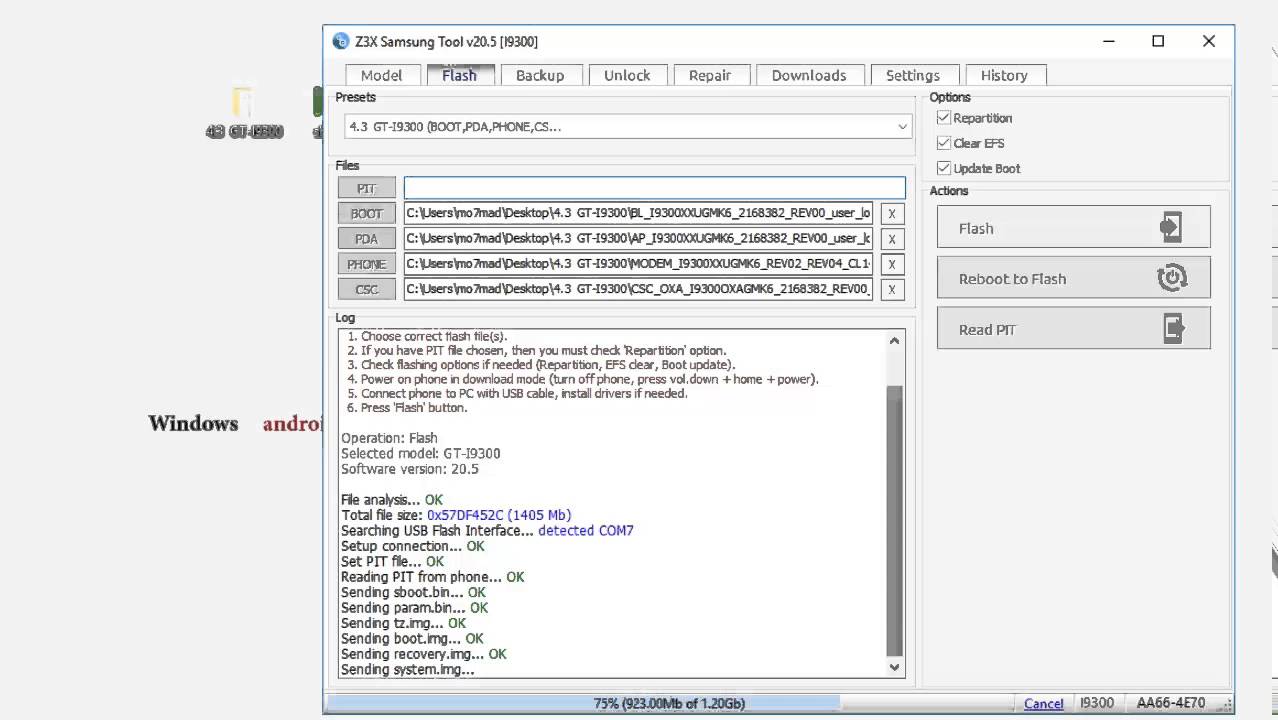Screen dimensions: 1278x720
Task: Click the Z3X Samsung Tool title icon
Action: [341, 41]
